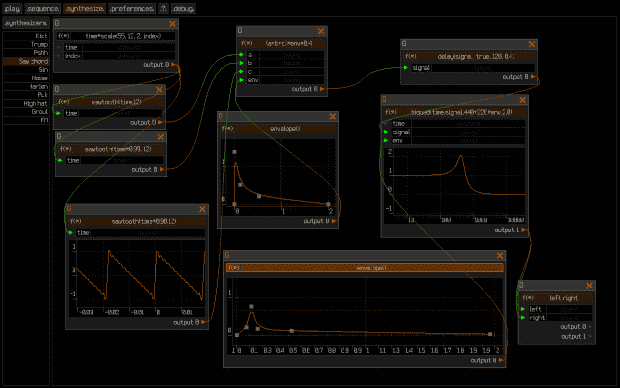Click signal input port on biquad node

click(386, 132)
